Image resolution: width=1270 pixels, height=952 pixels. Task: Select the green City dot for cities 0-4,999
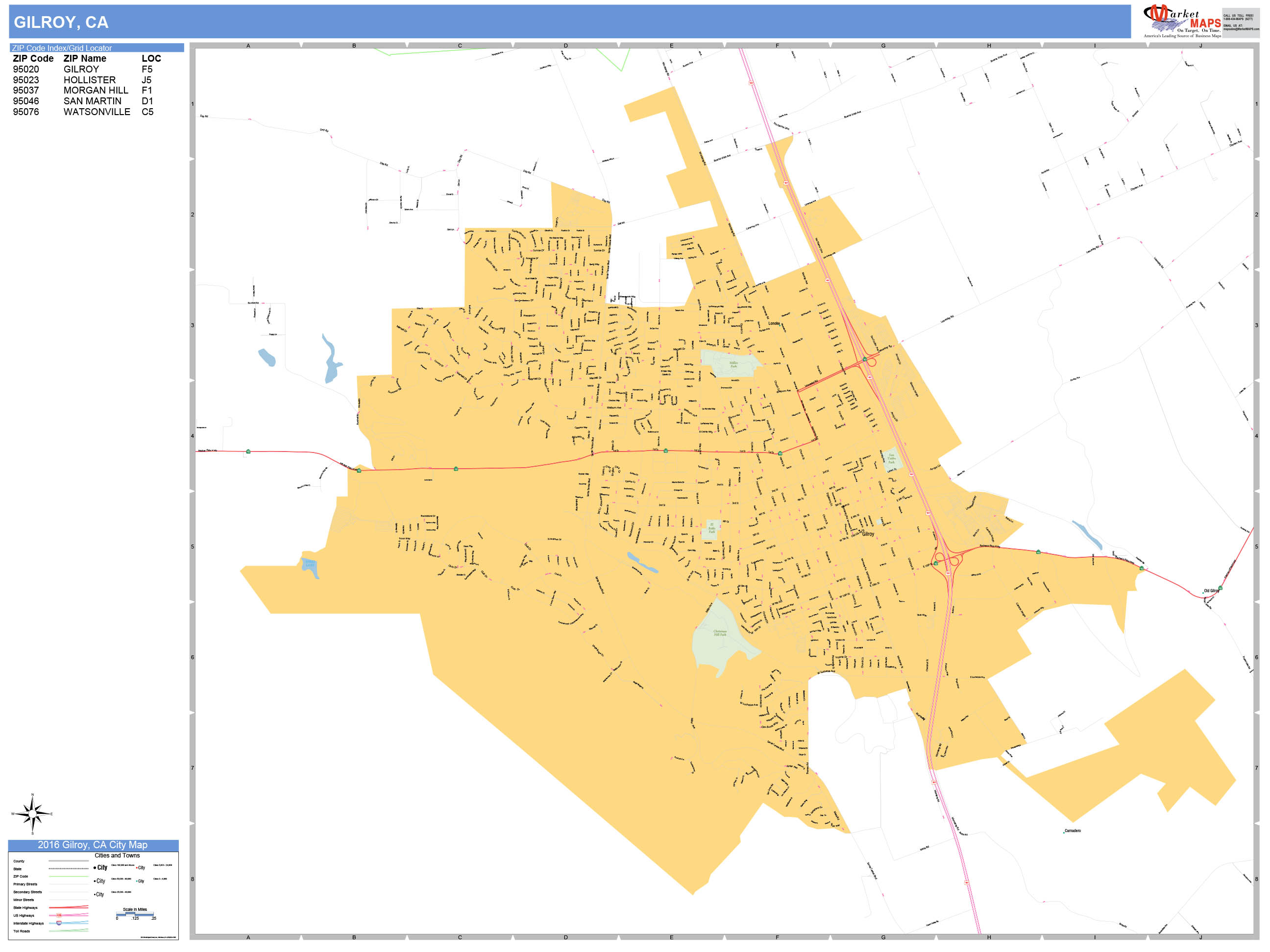(137, 881)
